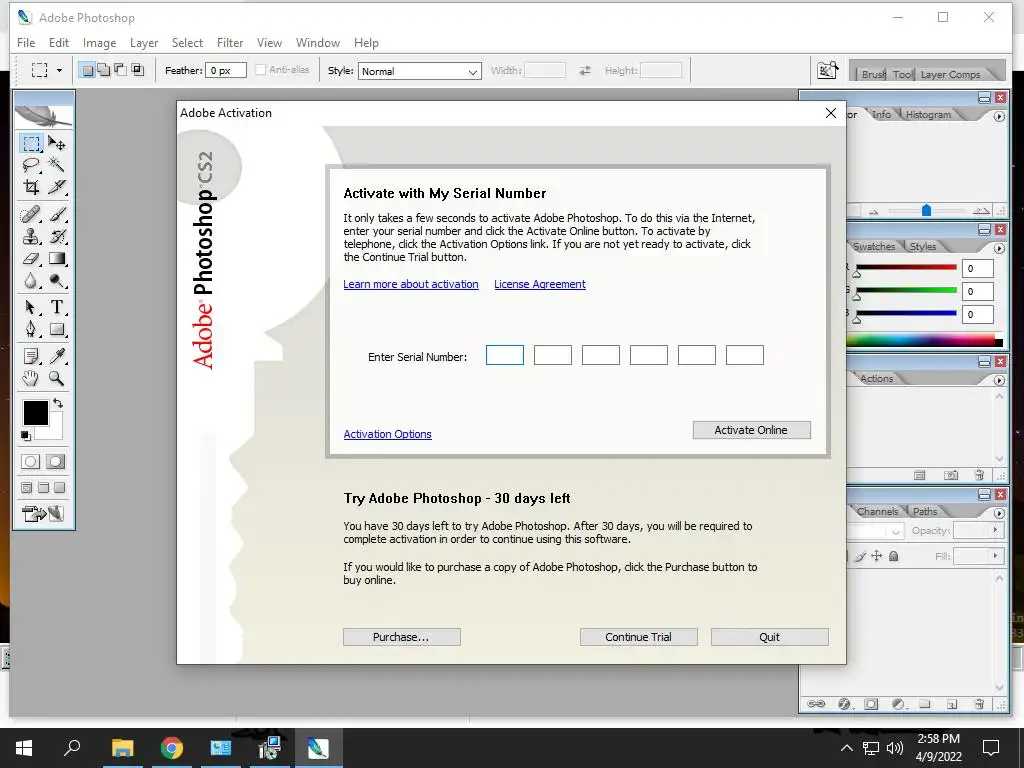The height and width of the screenshot is (768, 1024).
Task: Select the Gradient tool
Action: (57, 259)
